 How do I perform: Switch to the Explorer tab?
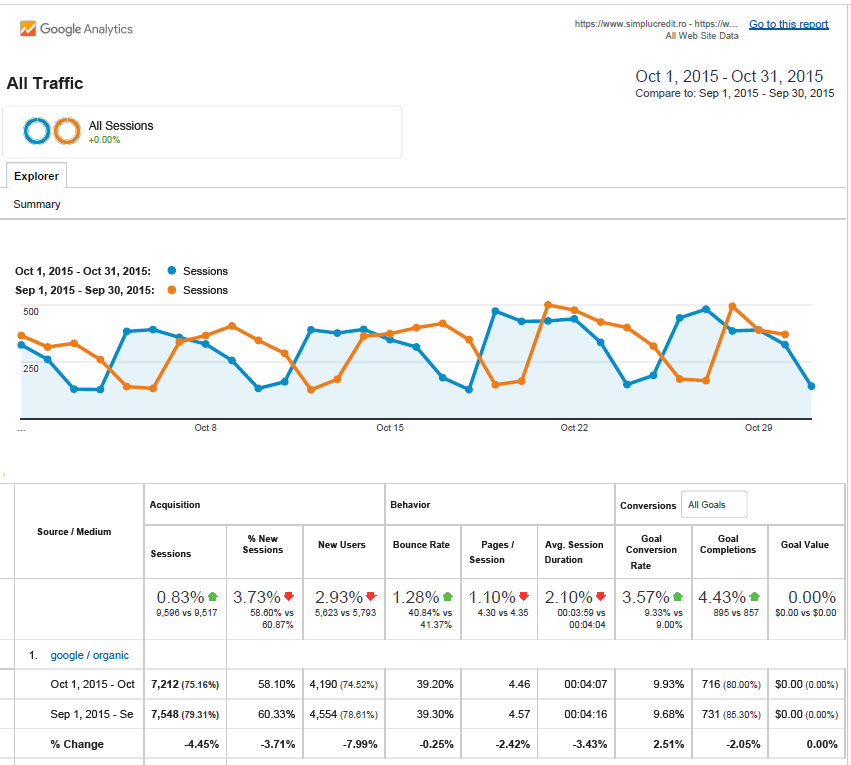pyautogui.click(x=36, y=175)
